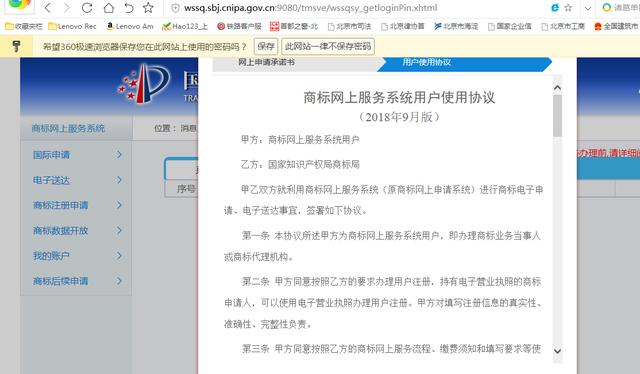Screen dimensions: 640x374
Task: Click the key icon in password save bar
Action: coord(16,46)
